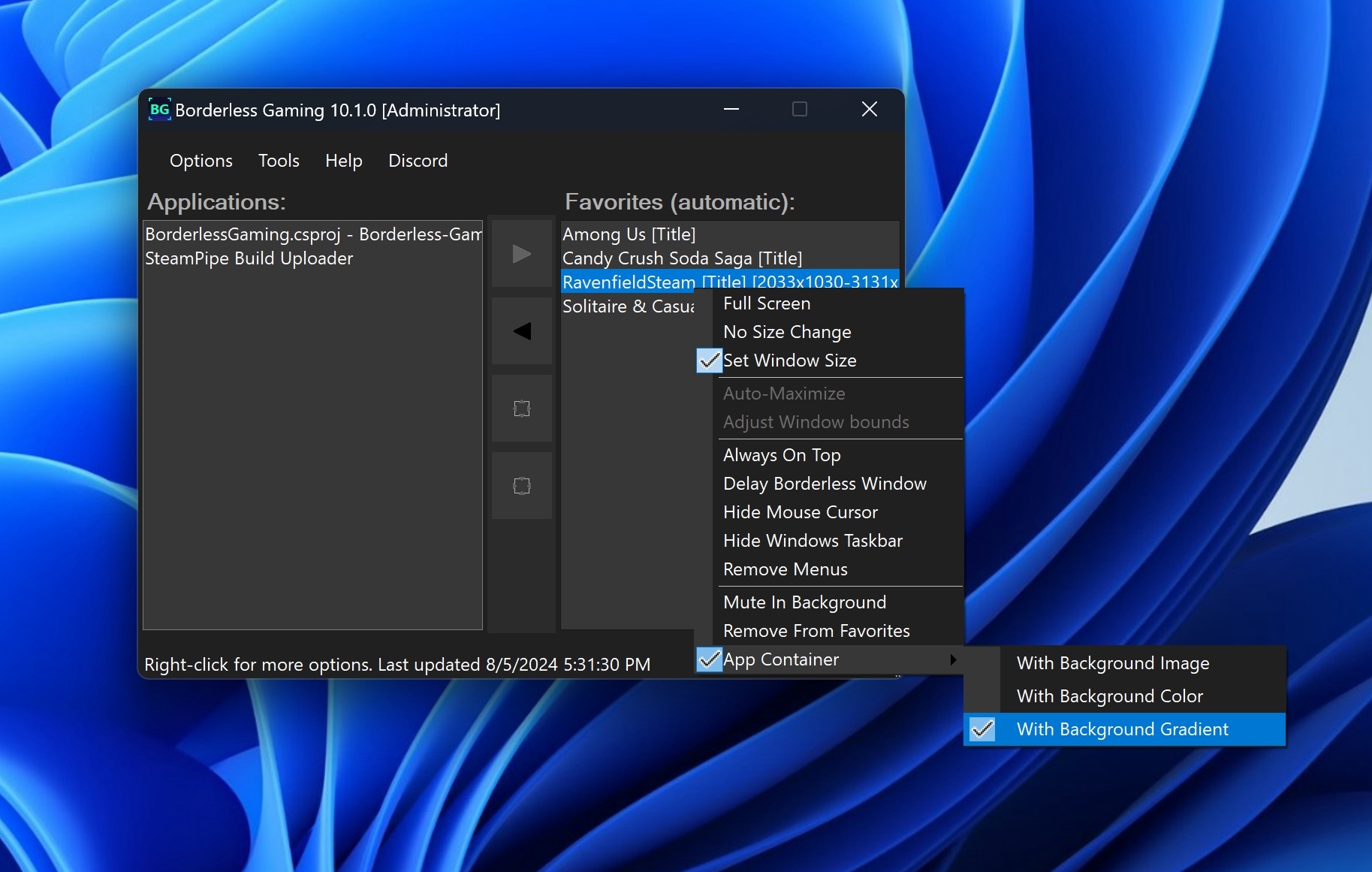Click the upper make-borderless window icon
The image size is (1372, 872).
(521, 409)
